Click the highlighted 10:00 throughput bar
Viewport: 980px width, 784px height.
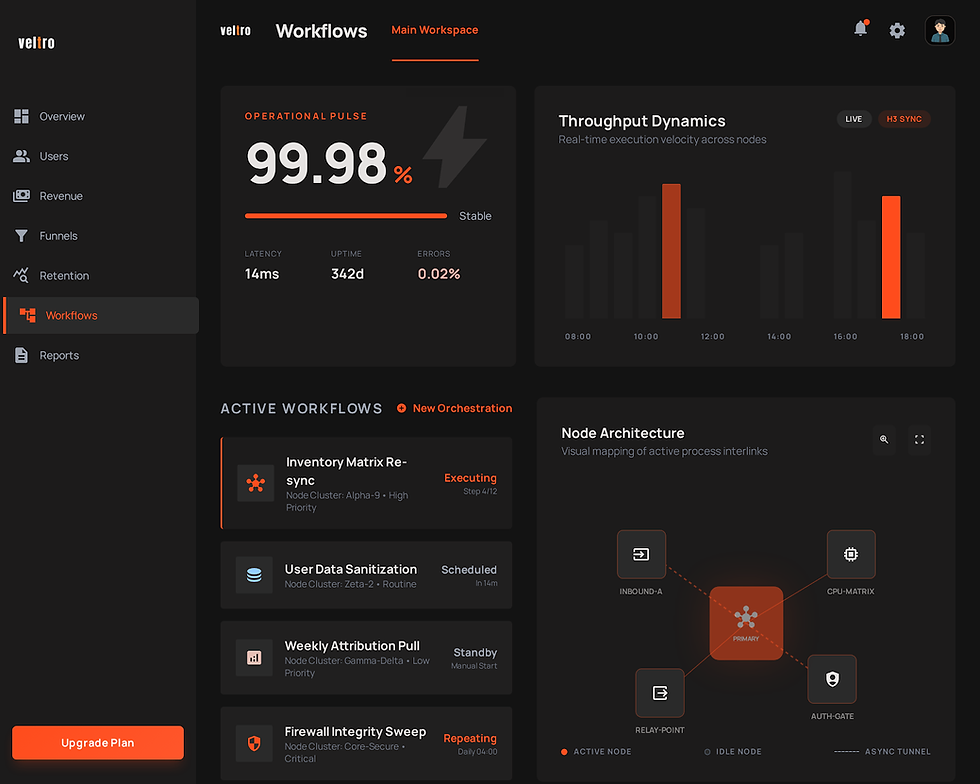click(x=671, y=251)
